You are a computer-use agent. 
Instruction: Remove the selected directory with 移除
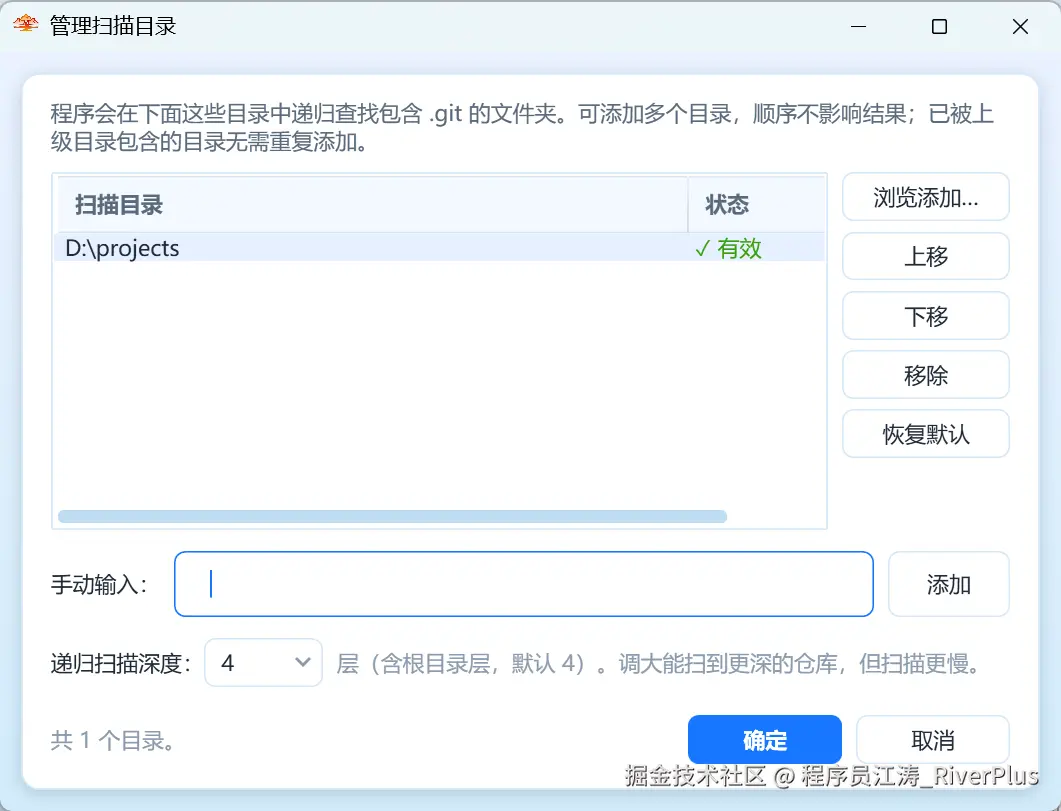pos(925,375)
